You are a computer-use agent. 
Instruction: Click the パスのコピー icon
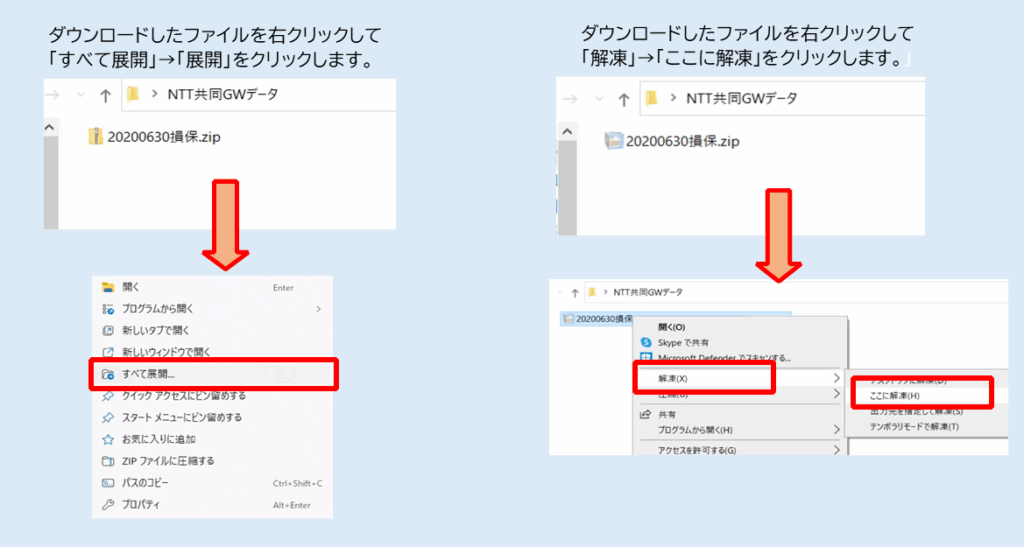pyautogui.click(x=108, y=483)
